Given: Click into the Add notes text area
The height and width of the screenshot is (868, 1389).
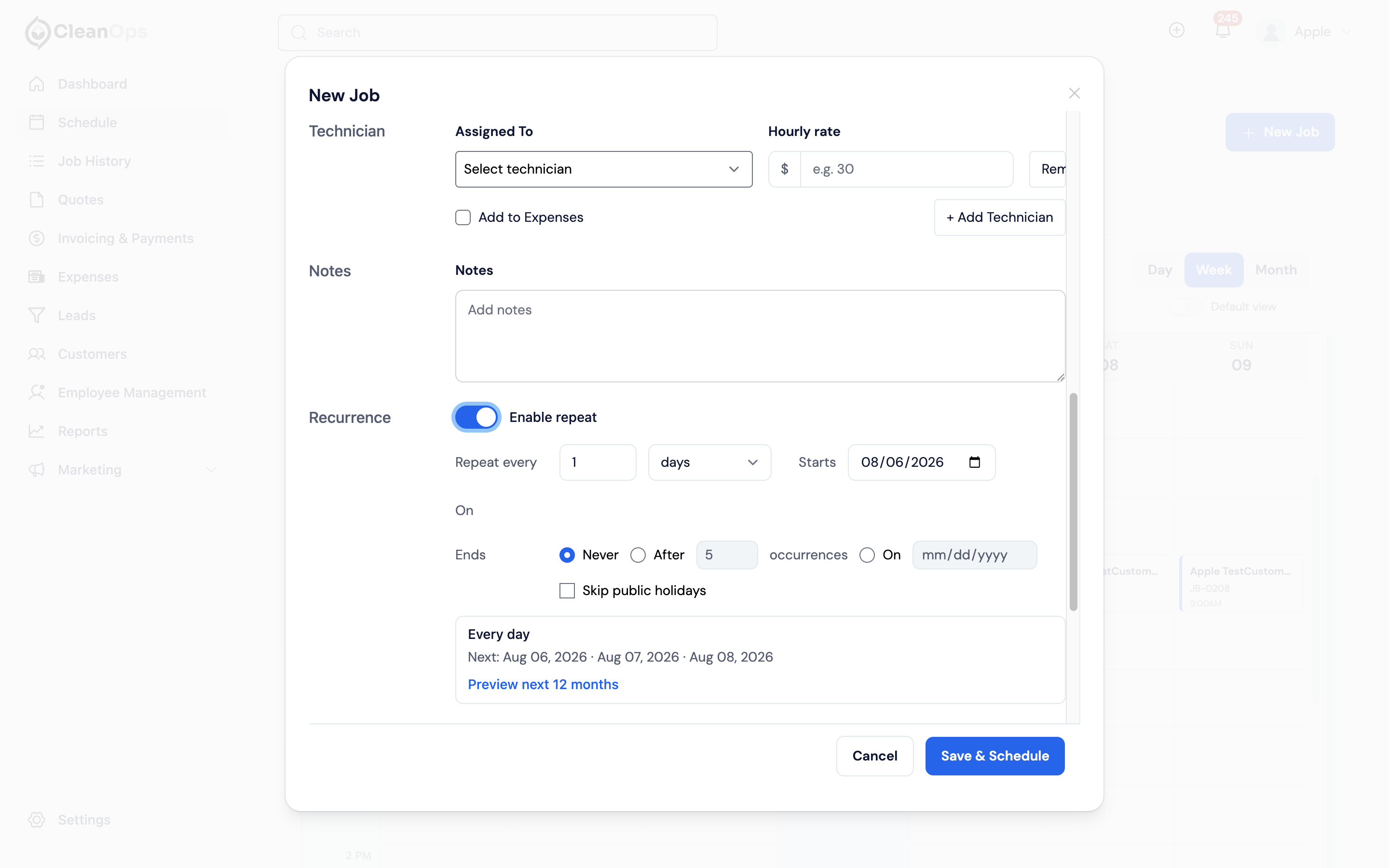Looking at the screenshot, I should click(760, 336).
